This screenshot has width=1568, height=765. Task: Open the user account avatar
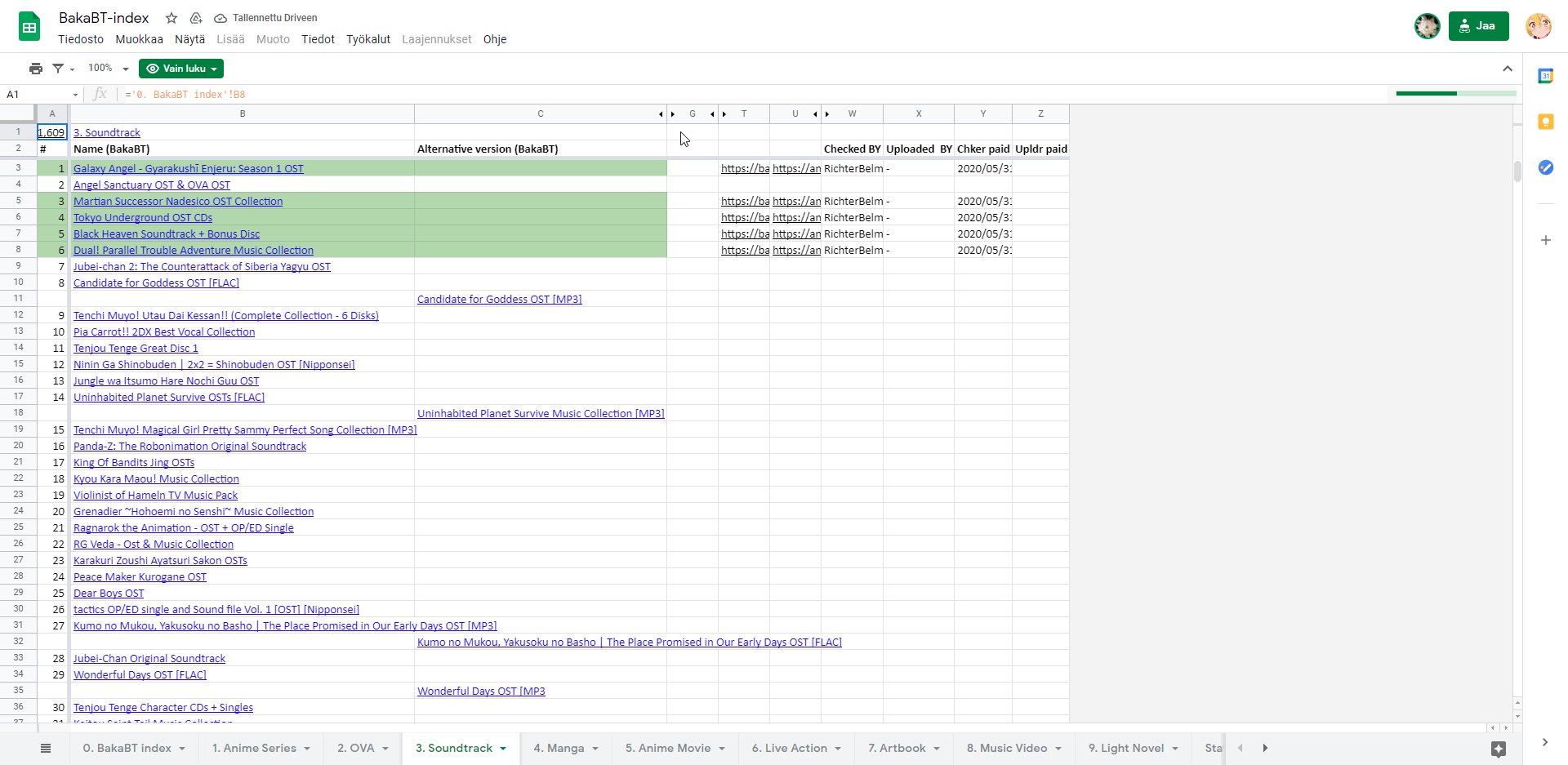[1539, 26]
